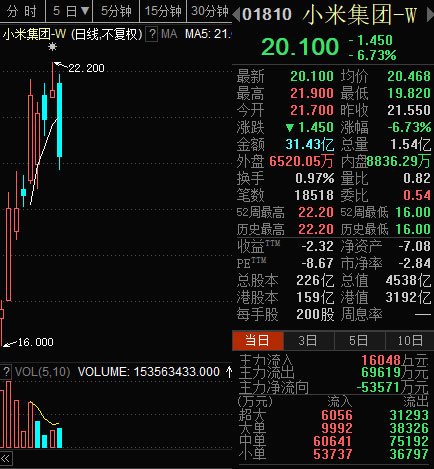Click the 市净率 value -2.84
Image resolution: width=434 pixels, height=469 pixels.
pos(414,264)
